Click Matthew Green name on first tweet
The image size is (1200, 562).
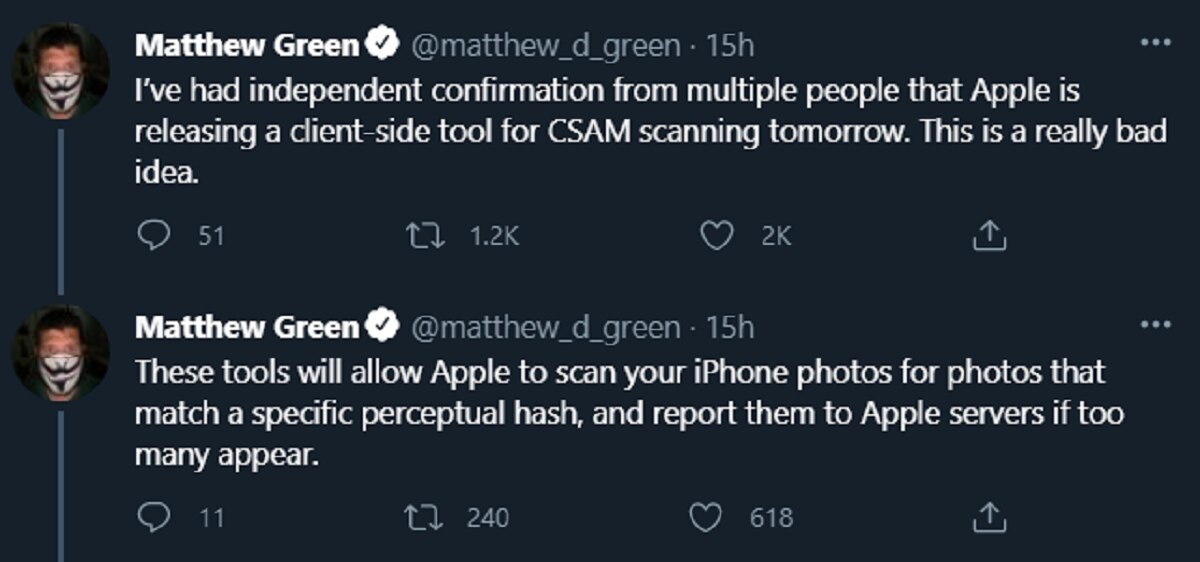[247, 45]
